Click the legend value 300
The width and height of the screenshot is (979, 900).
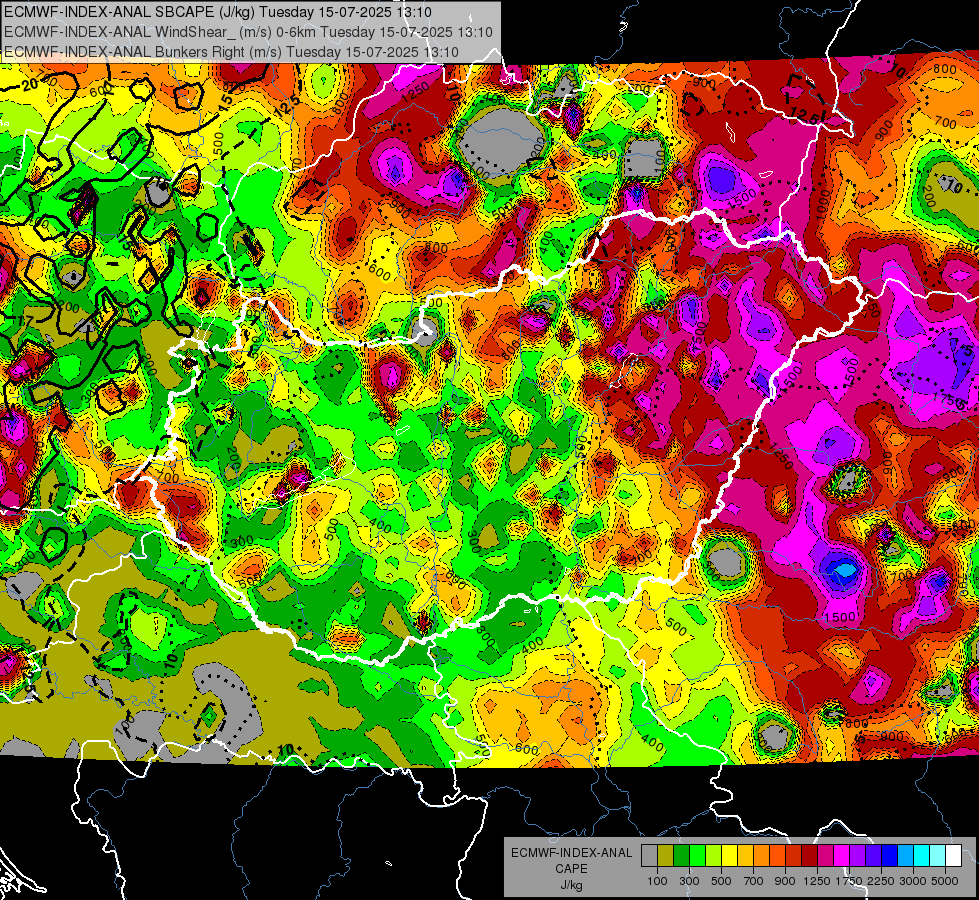[689, 881]
